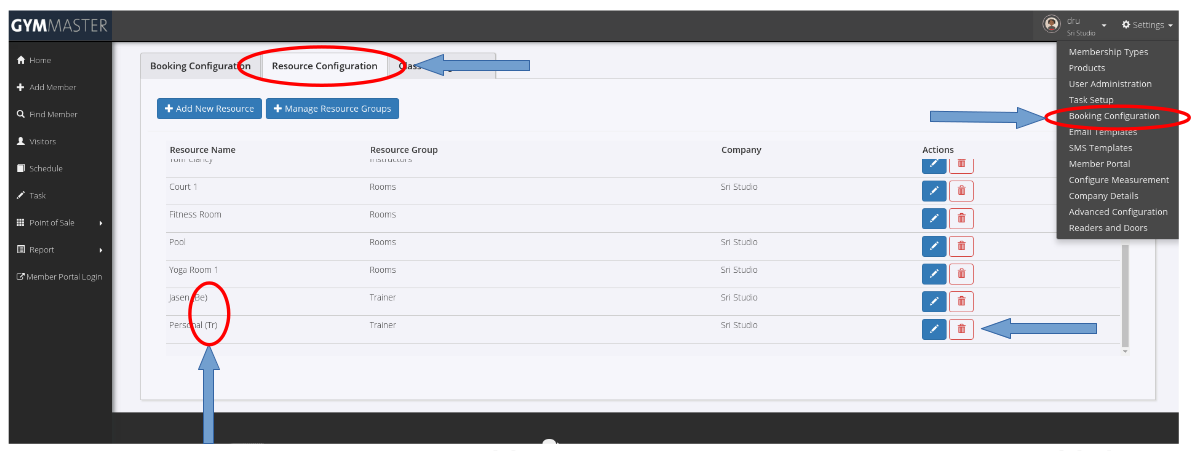The image size is (1195, 453).
Task: Open SMS Templates from the Settings menu
Action: (1100, 148)
